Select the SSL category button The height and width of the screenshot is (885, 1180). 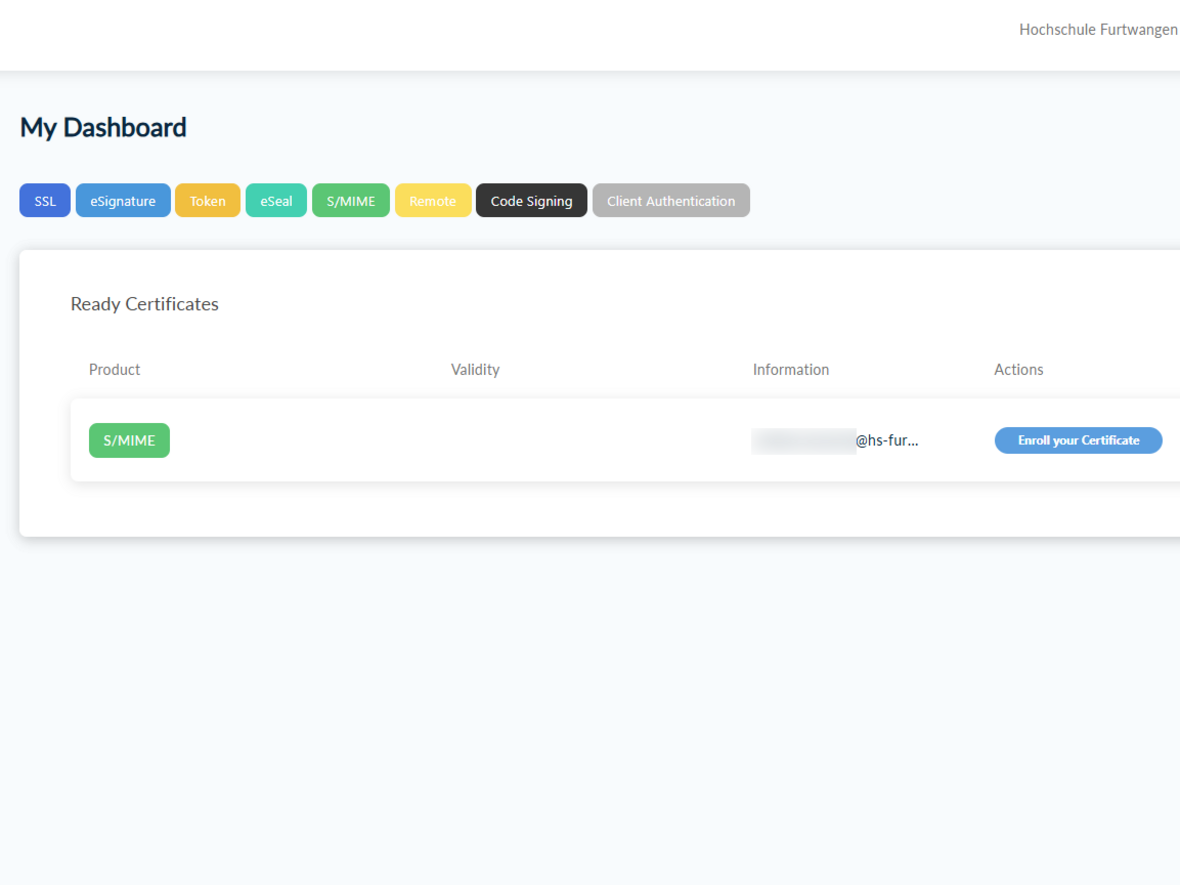coord(45,201)
